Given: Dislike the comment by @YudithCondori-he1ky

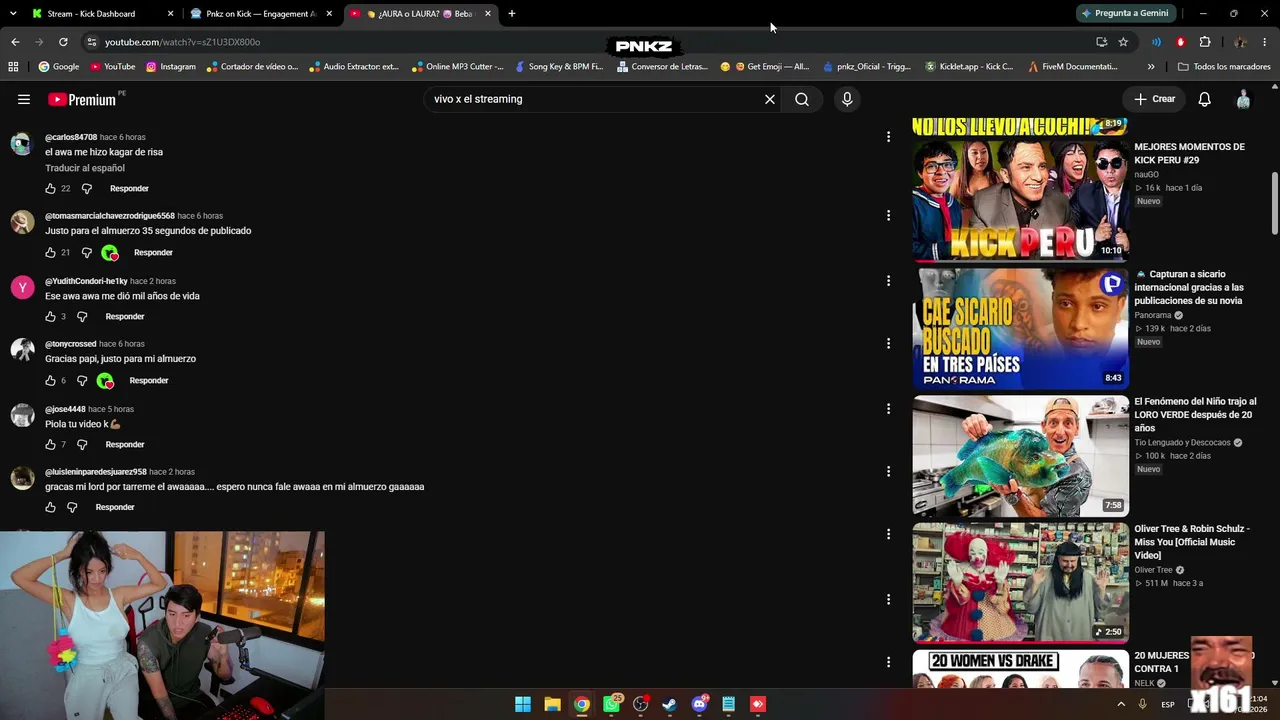Looking at the screenshot, I should [82, 316].
